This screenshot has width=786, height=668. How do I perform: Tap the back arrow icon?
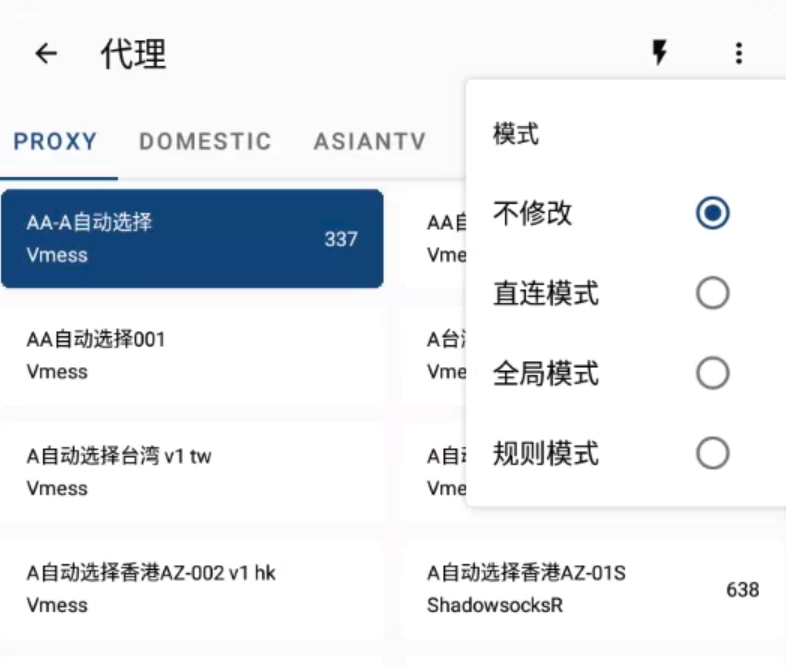coord(46,54)
